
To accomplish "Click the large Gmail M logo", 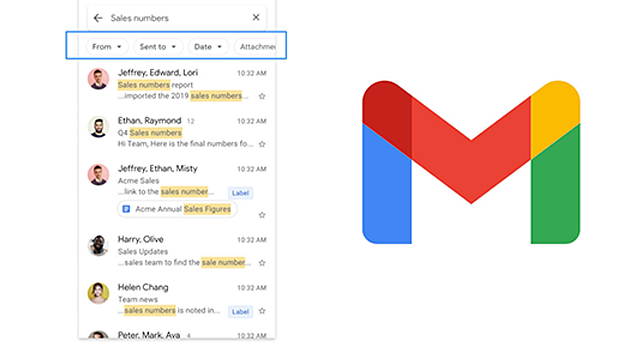I will [x=471, y=162].
